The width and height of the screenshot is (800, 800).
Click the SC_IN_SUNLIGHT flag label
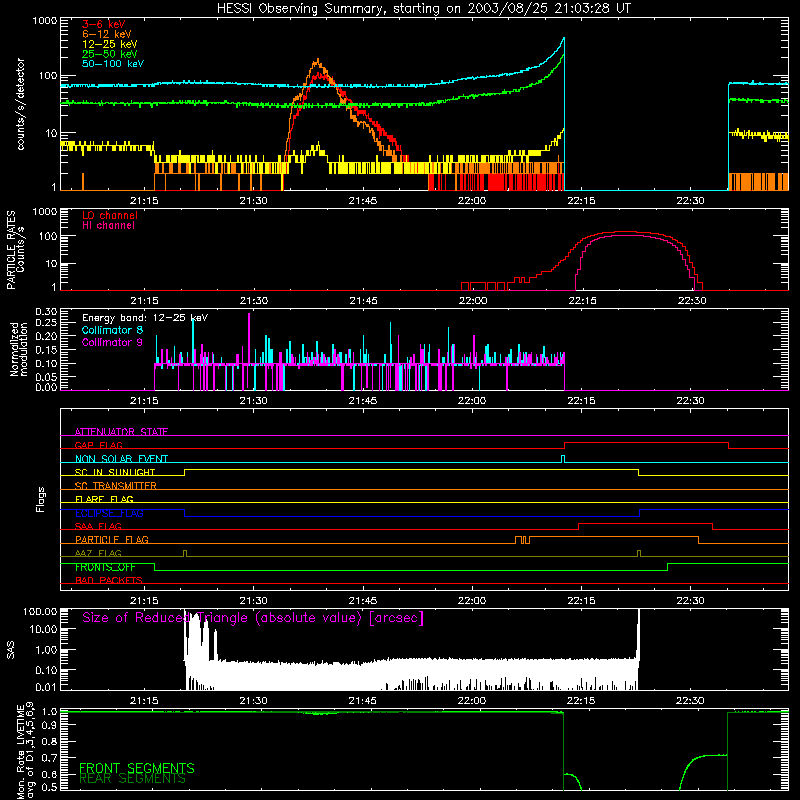(x=115, y=472)
